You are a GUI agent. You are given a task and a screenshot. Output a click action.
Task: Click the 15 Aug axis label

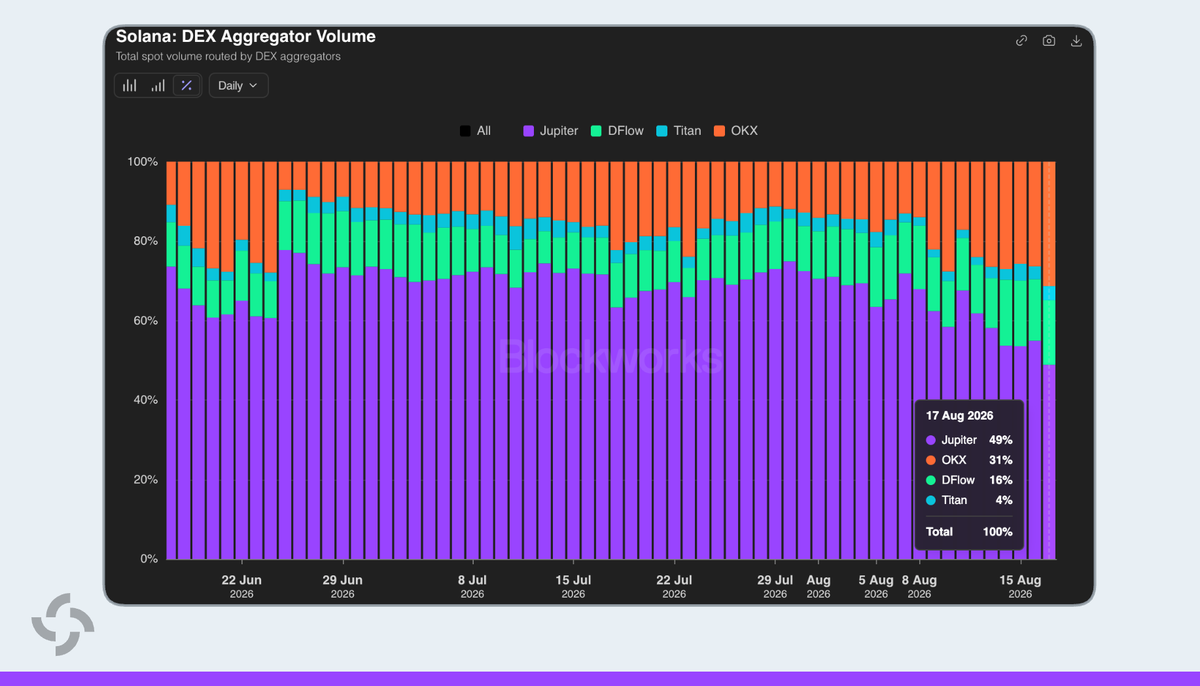(1020, 586)
